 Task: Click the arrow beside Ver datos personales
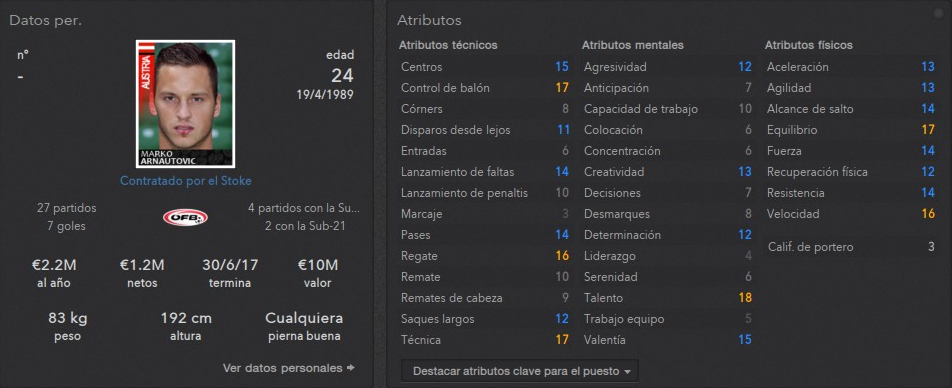click(350, 367)
